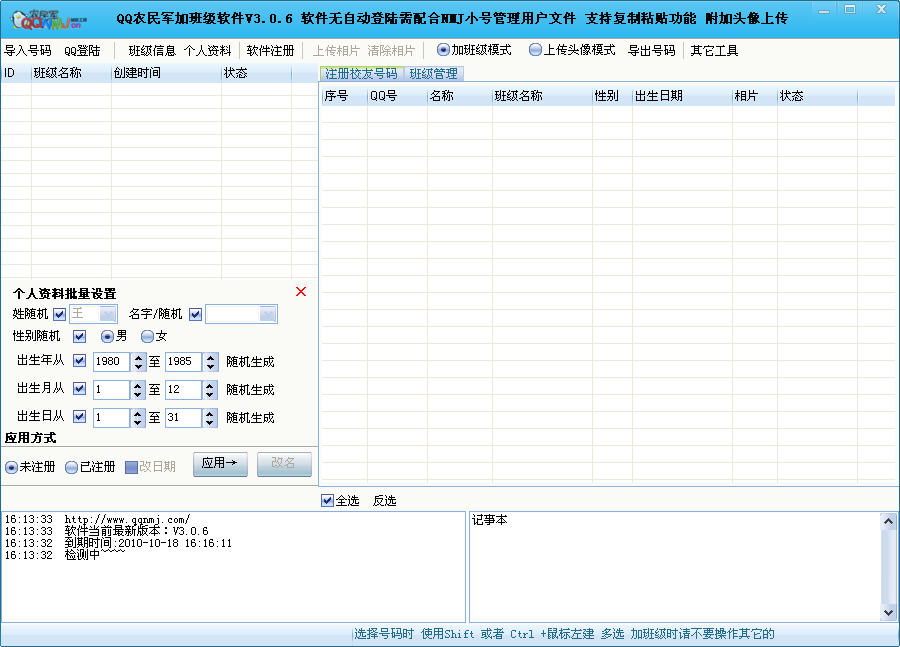Click 出生日期 column header

pos(682,96)
